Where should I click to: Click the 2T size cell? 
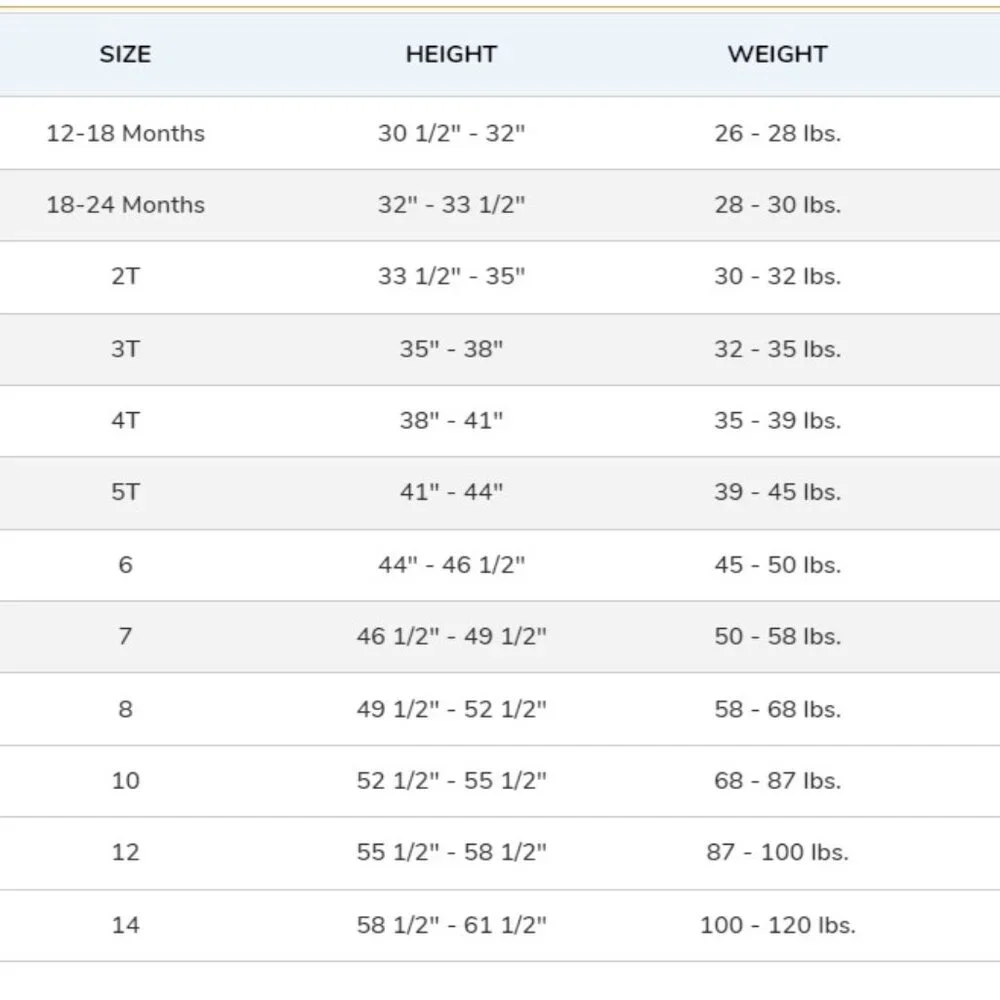125,276
